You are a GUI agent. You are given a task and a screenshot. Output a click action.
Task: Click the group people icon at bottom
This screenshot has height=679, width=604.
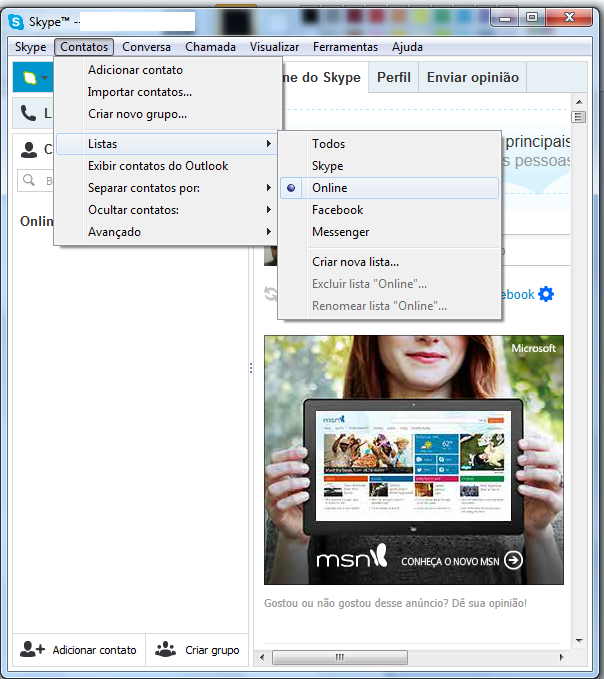coord(165,650)
